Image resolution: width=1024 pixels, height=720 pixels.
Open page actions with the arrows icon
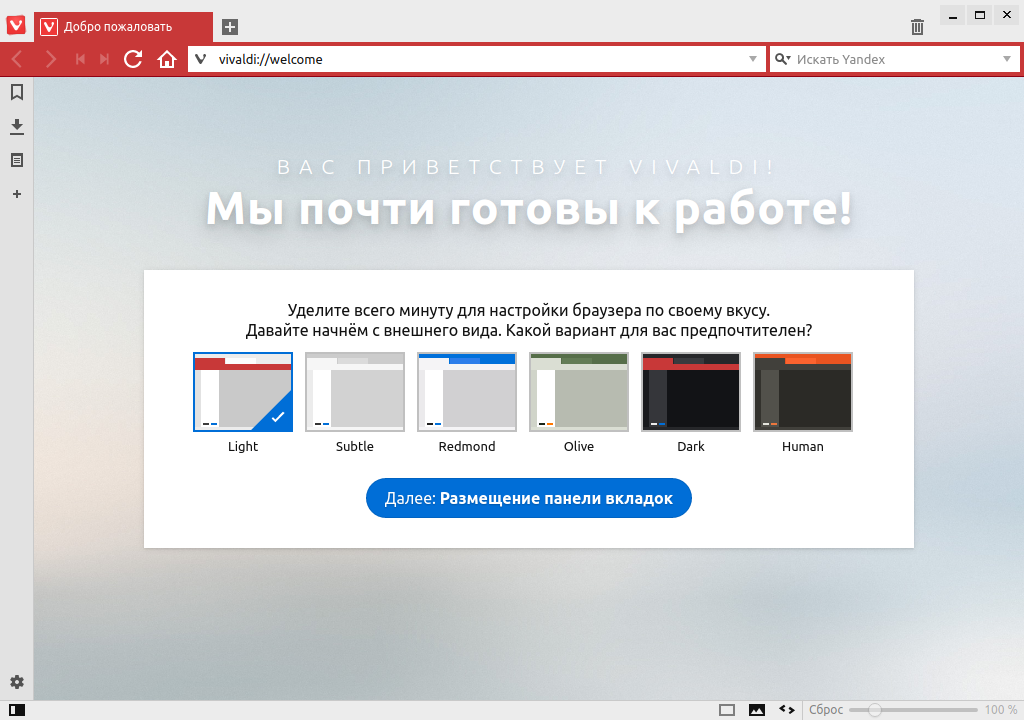(786, 708)
